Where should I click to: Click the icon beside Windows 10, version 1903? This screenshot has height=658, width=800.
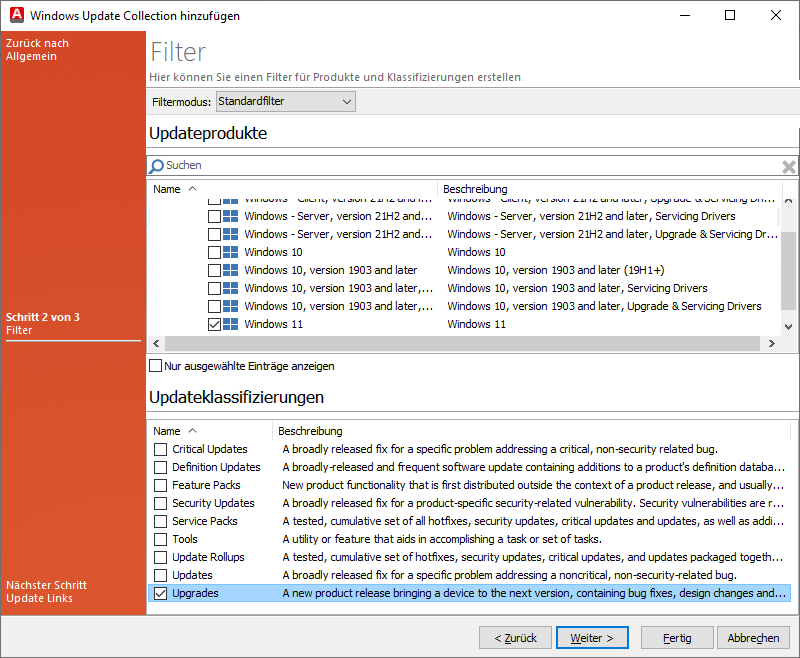[232, 270]
